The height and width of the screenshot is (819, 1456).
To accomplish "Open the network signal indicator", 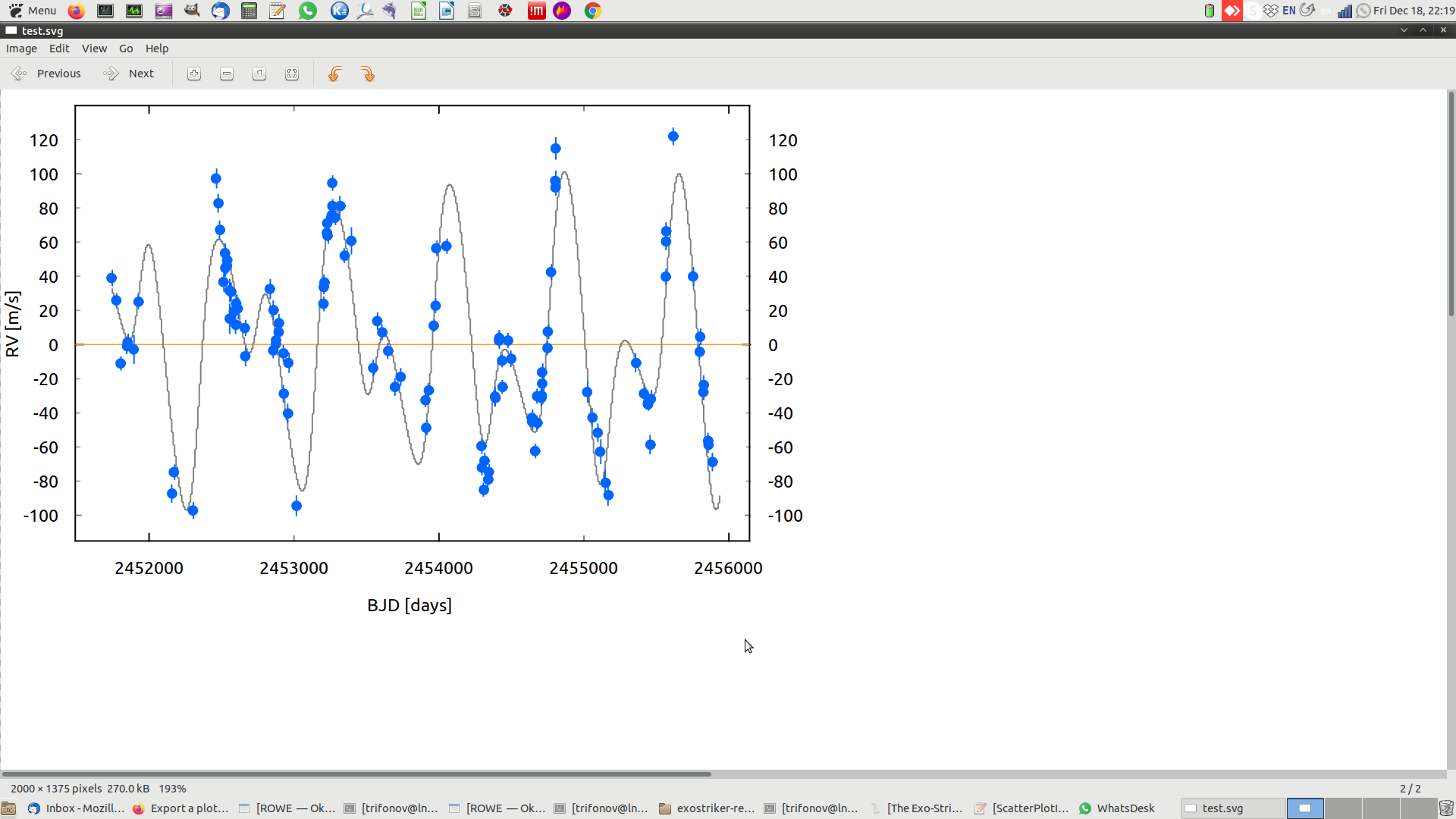I will coord(1345,11).
